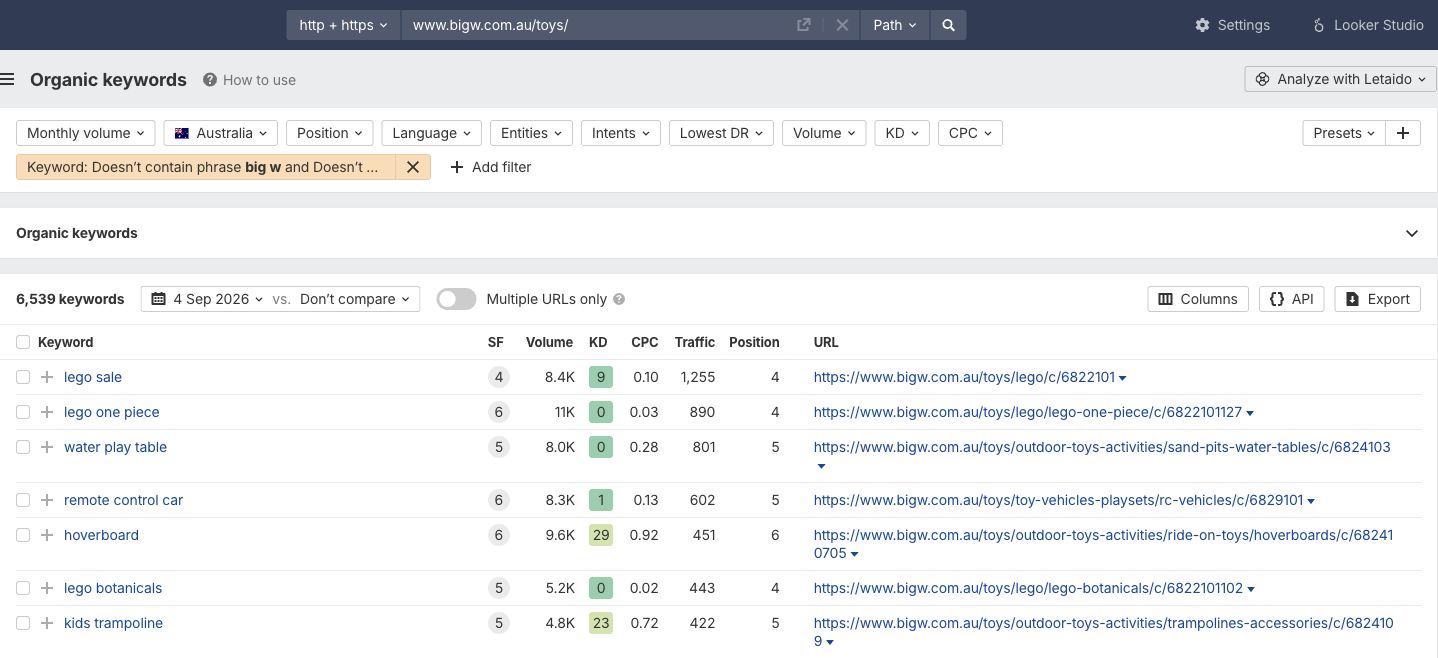
Task: Sort by Traffic column header
Action: (695, 342)
